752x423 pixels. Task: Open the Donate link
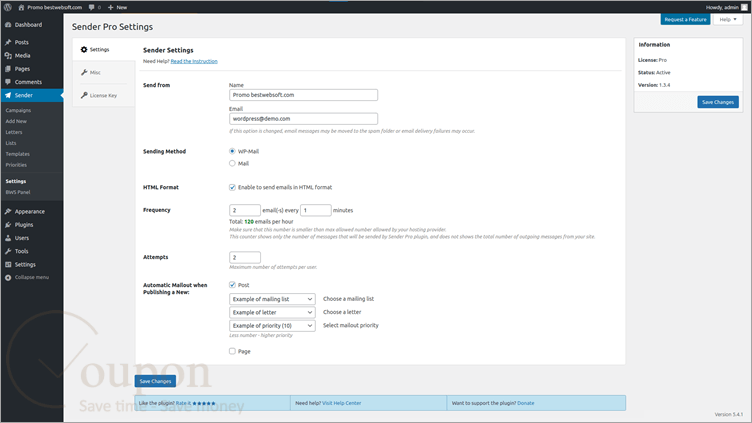(x=526, y=403)
